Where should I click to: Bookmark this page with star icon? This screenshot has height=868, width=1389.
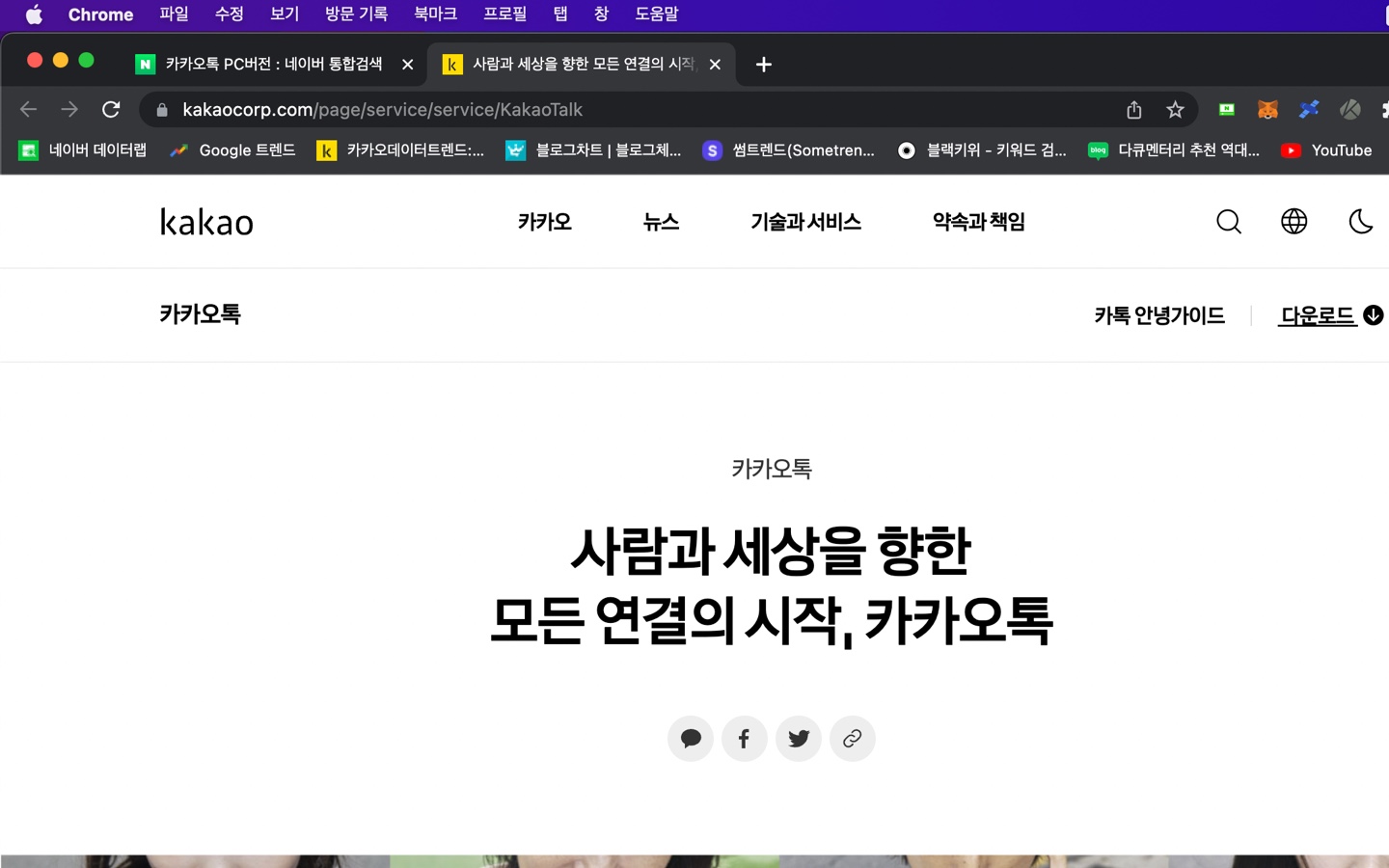pos(1175,110)
